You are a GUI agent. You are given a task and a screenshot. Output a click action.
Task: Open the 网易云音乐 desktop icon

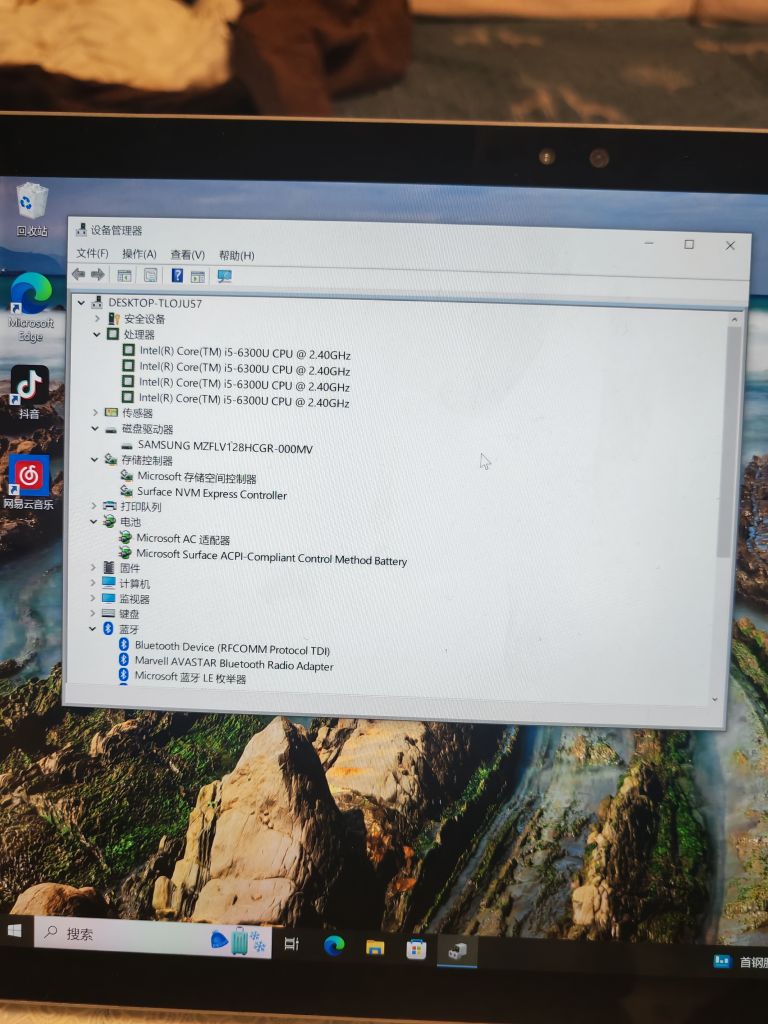point(30,482)
